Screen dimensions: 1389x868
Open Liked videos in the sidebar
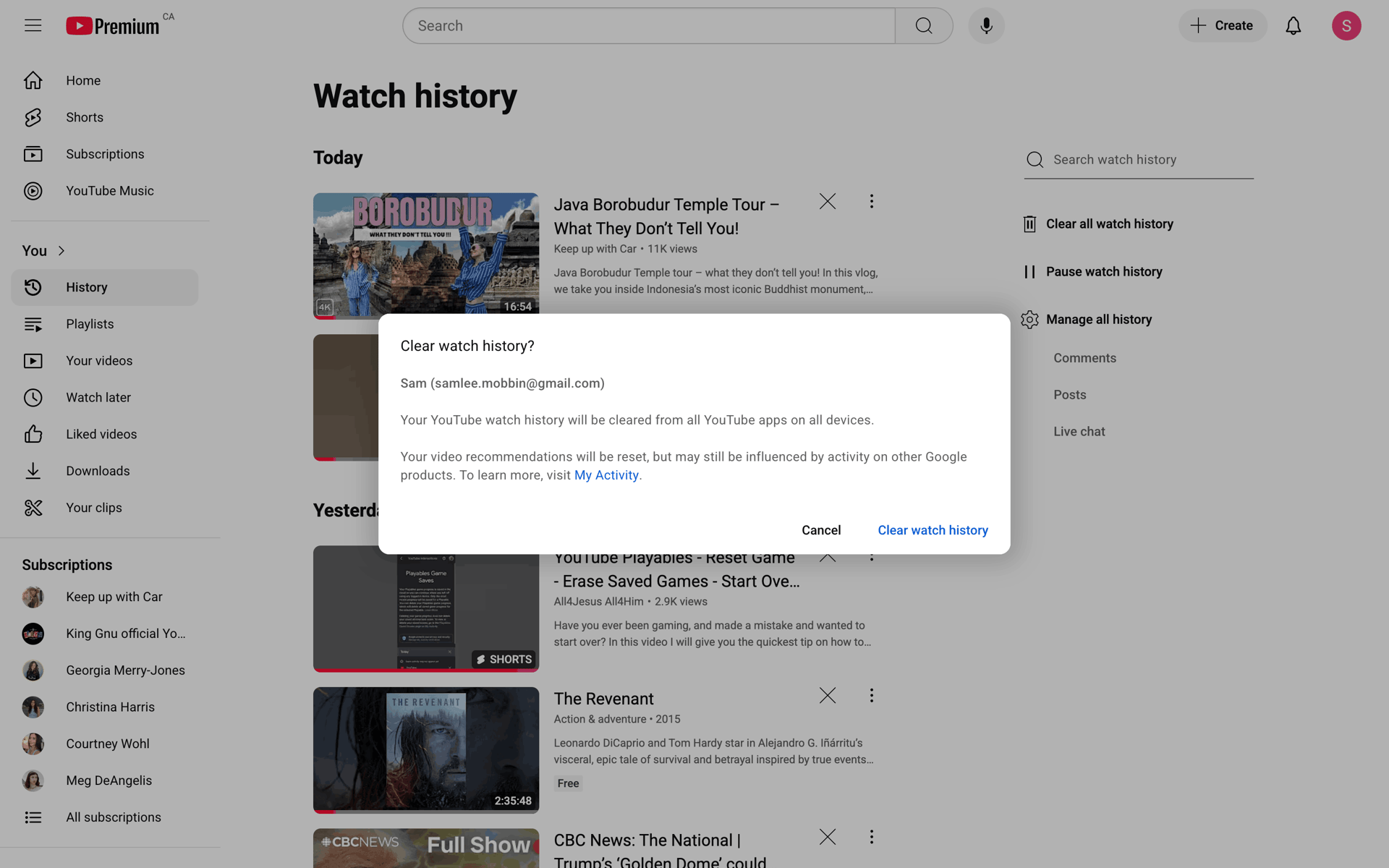(105, 434)
